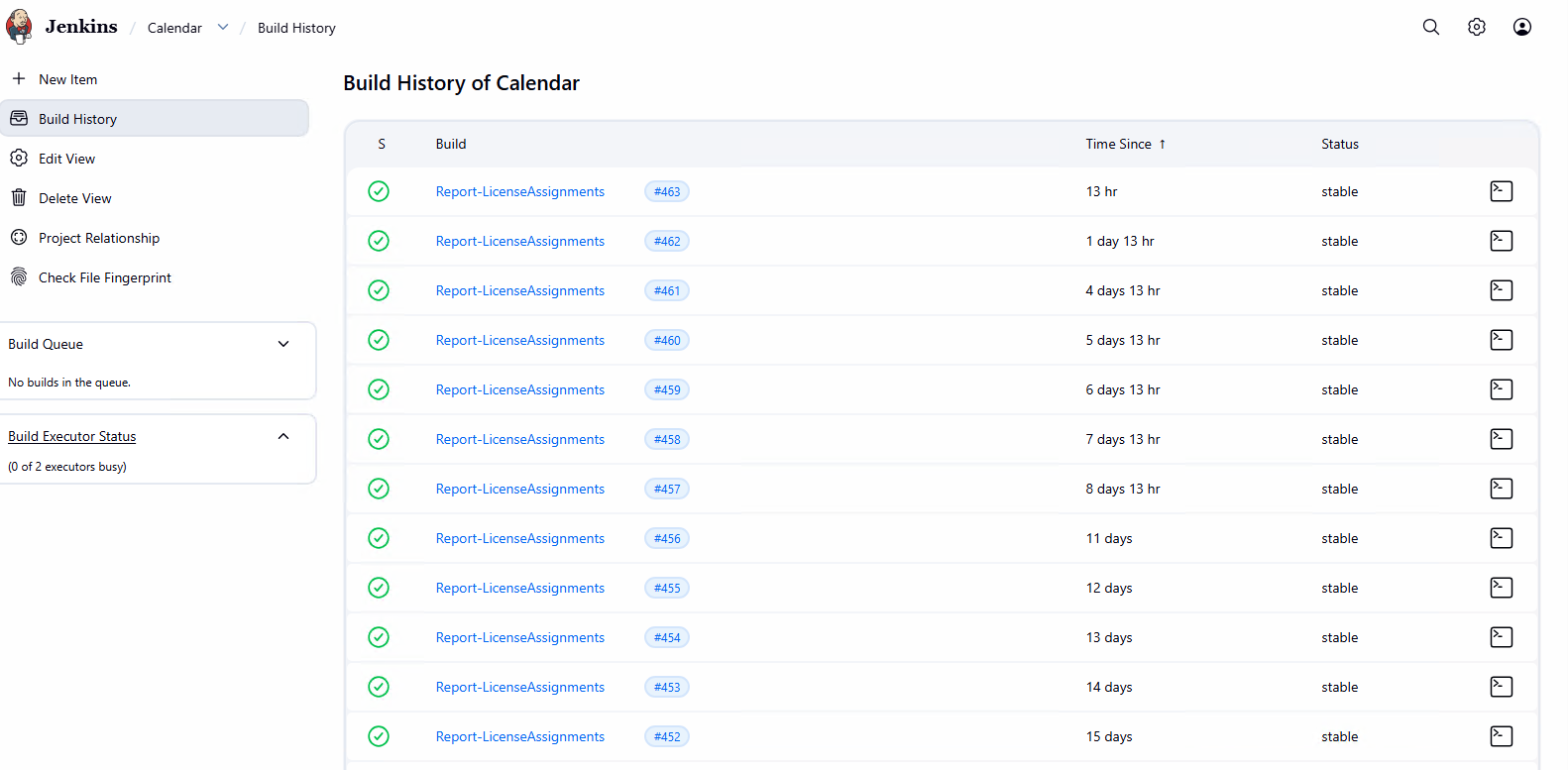Open console output icon for build #460
Image resolution: width=1568 pixels, height=770 pixels.
(1501, 340)
